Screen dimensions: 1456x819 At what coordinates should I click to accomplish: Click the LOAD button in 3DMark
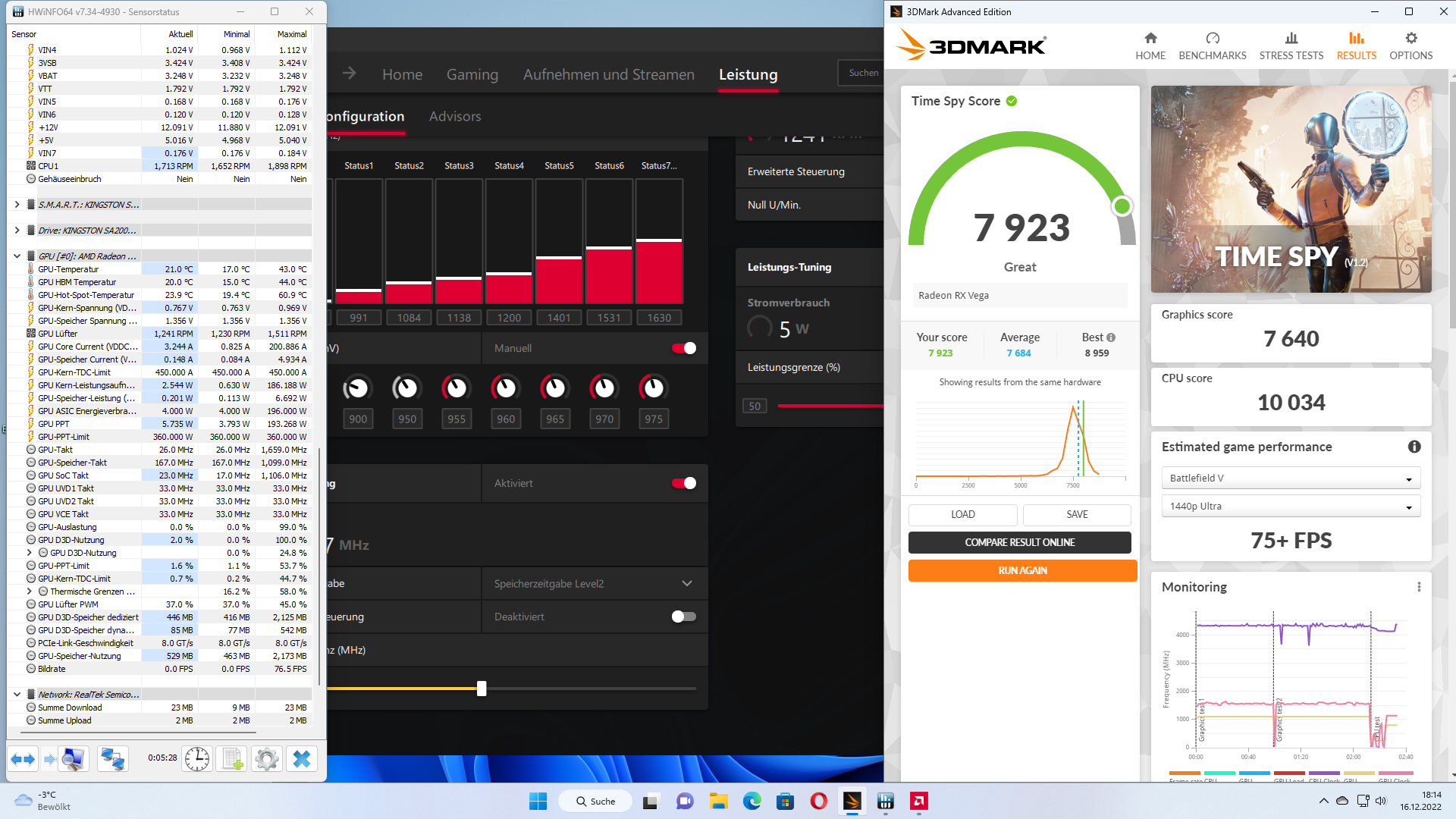tap(963, 515)
